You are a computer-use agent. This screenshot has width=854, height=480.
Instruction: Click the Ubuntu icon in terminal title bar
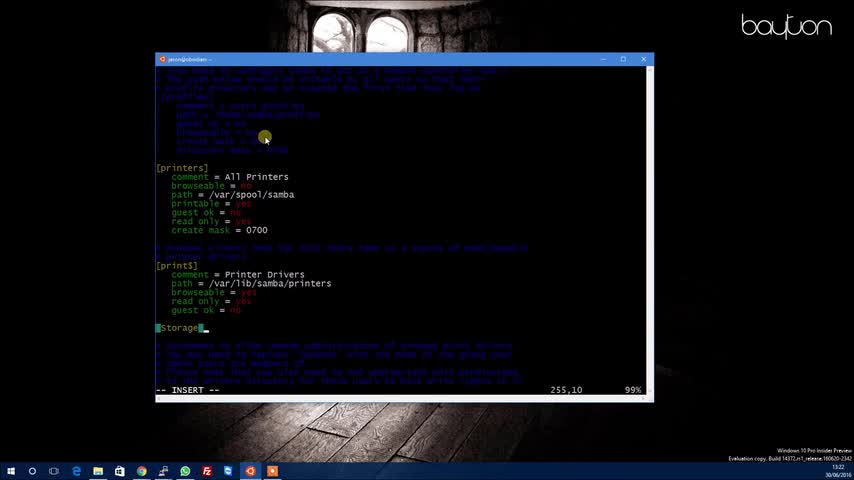162,59
